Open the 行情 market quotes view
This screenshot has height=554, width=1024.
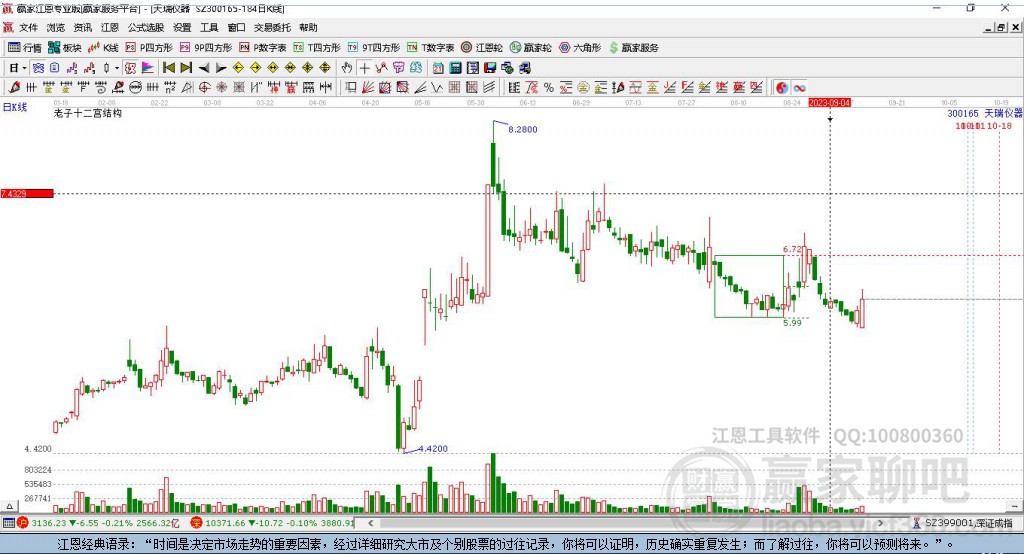(x=24, y=48)
